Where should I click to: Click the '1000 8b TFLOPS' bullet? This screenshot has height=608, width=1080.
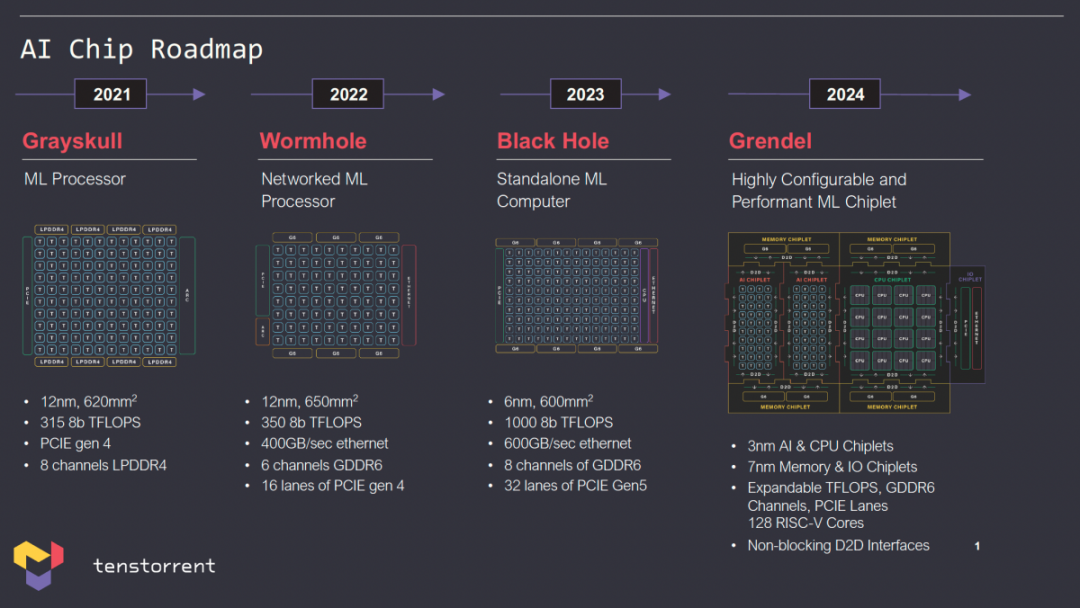point(559,422)
